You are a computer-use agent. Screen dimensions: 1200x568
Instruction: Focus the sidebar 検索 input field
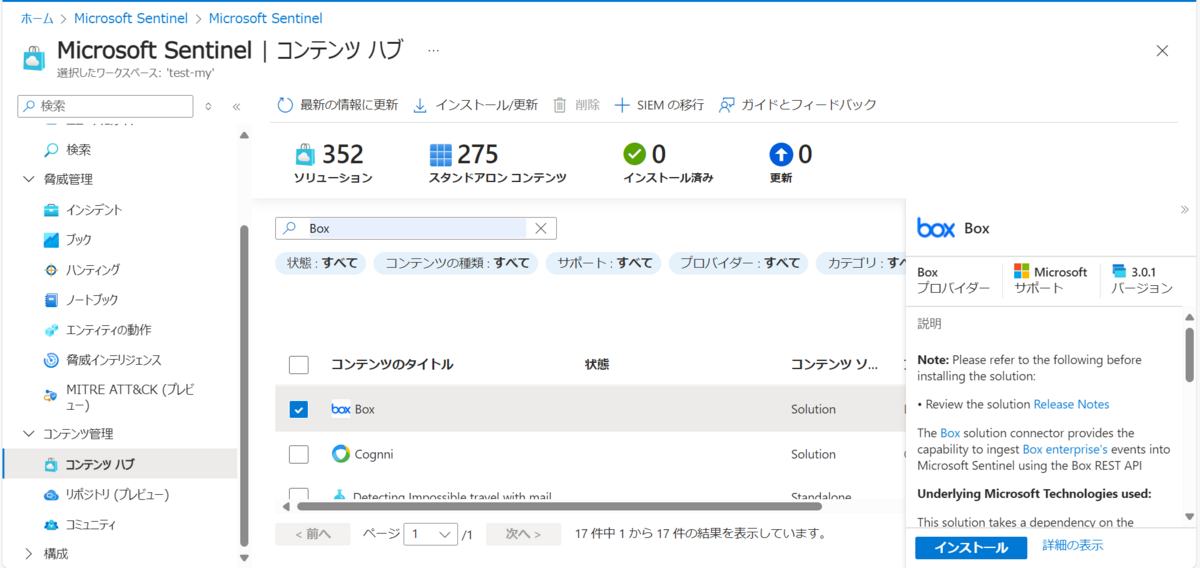click(x=106, y=106)
